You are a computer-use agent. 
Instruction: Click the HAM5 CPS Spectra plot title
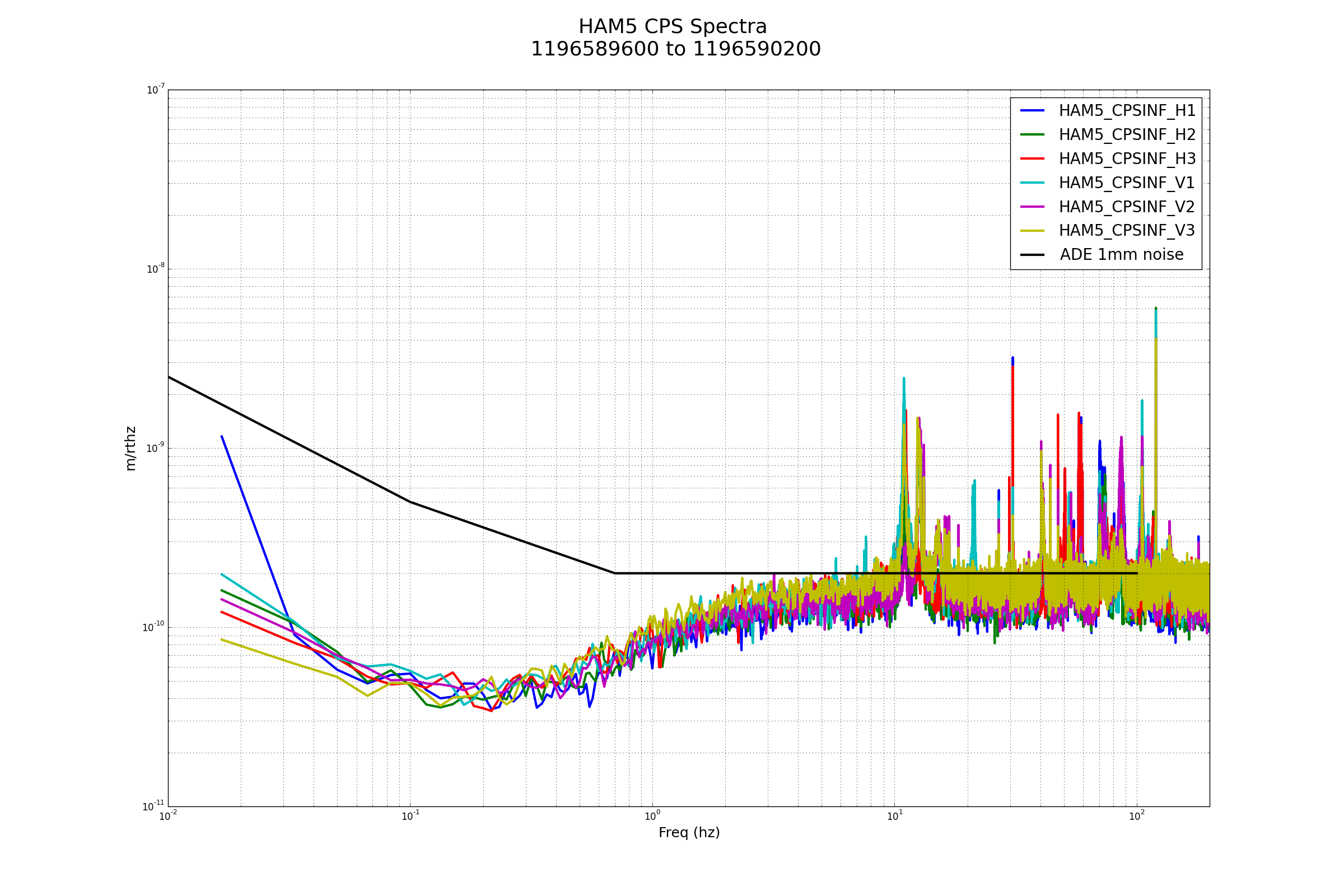click(x=673, y=27)
